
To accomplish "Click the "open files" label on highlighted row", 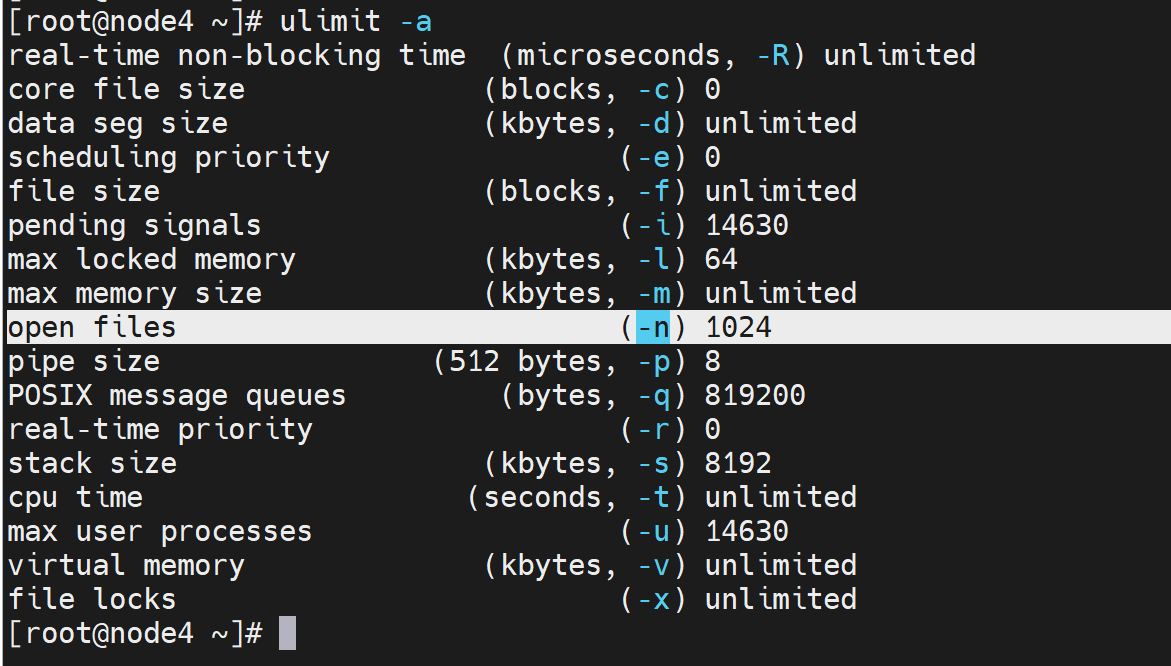I will [92, 327].
